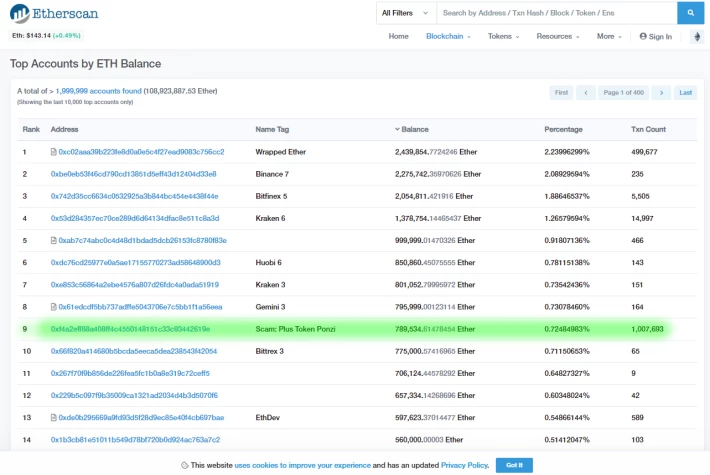The width and height of the screenshot is (710, 475).
Task: Open the Plus Token Ponzi address link
Action: coord(130,329)
